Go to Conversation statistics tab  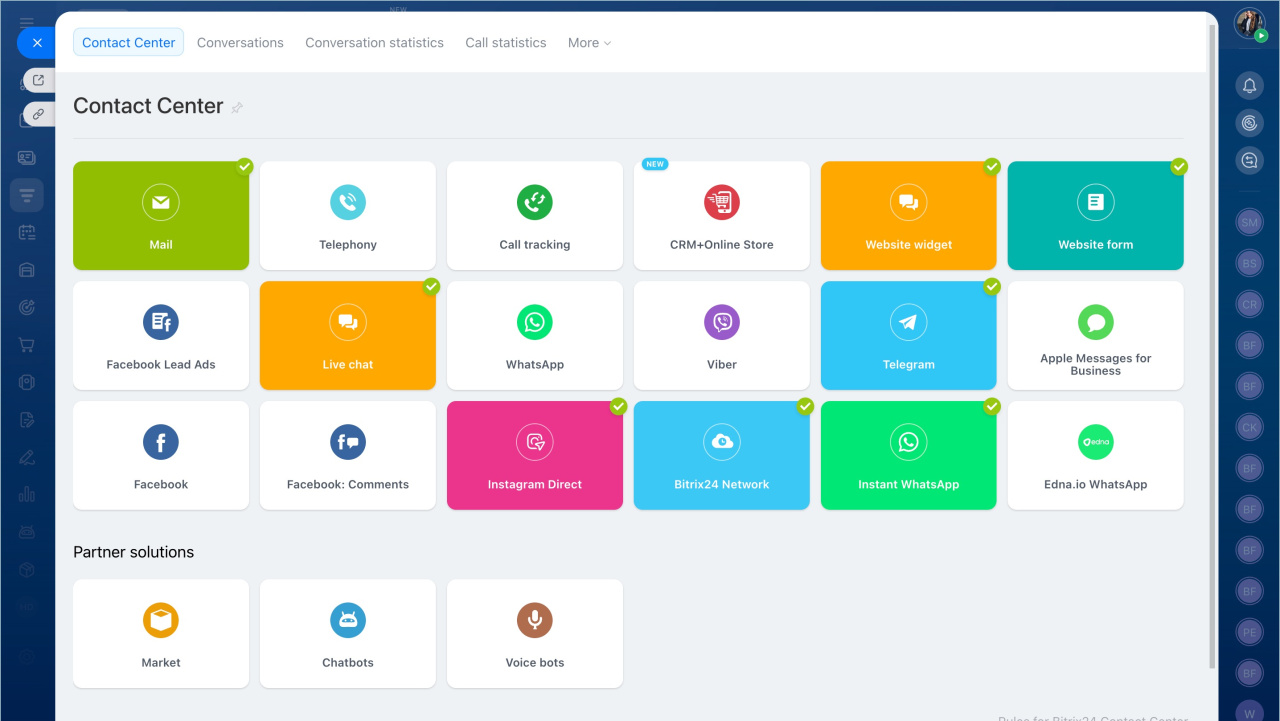(x=374, y=43)
